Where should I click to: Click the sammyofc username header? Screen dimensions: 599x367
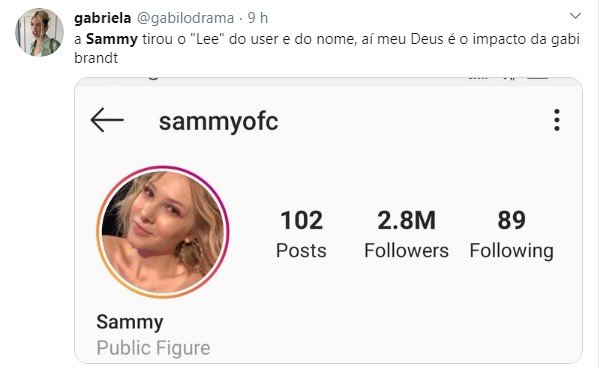219,122
